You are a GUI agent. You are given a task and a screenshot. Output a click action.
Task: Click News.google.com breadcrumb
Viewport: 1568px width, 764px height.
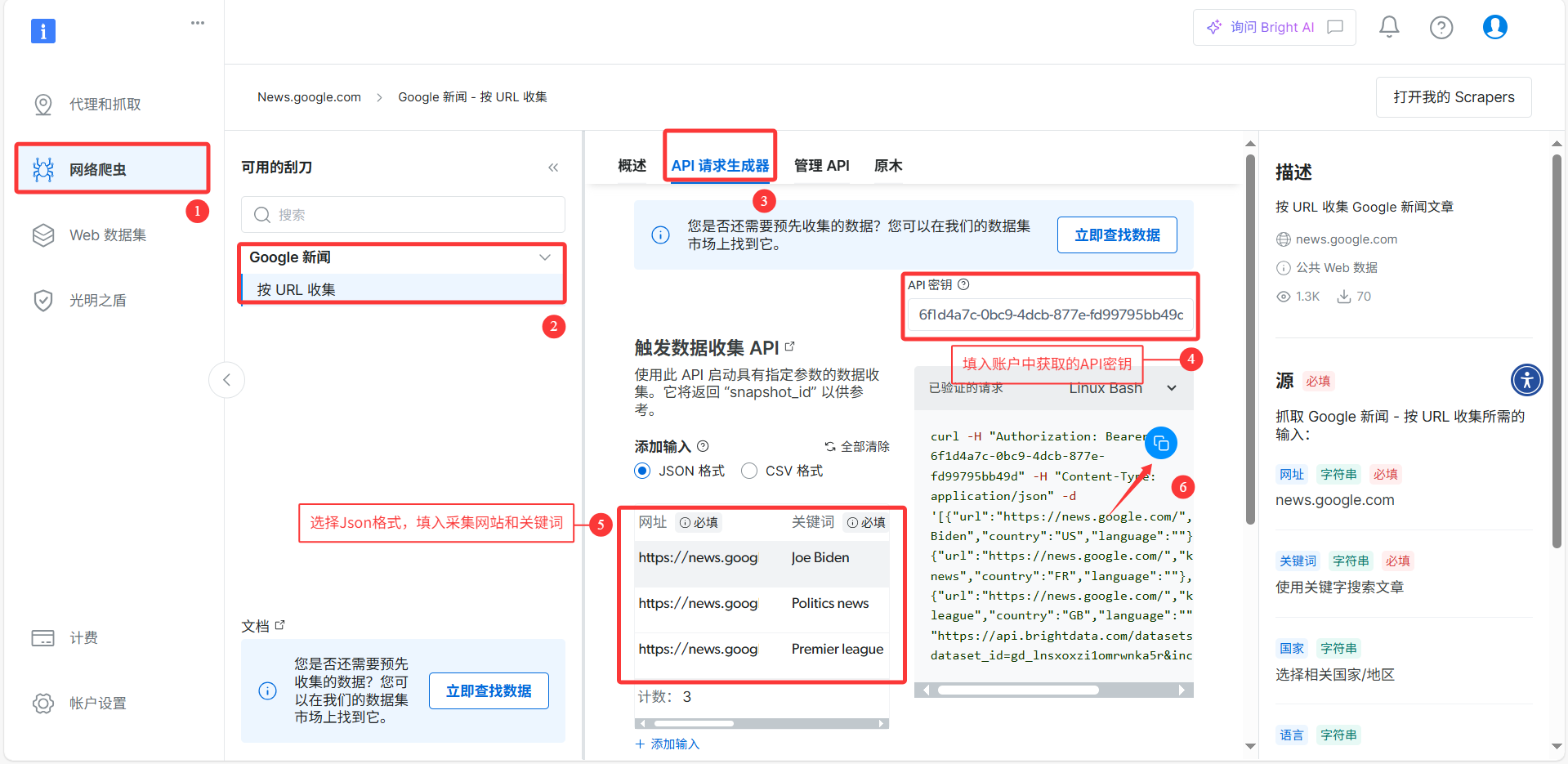(309, 97)
